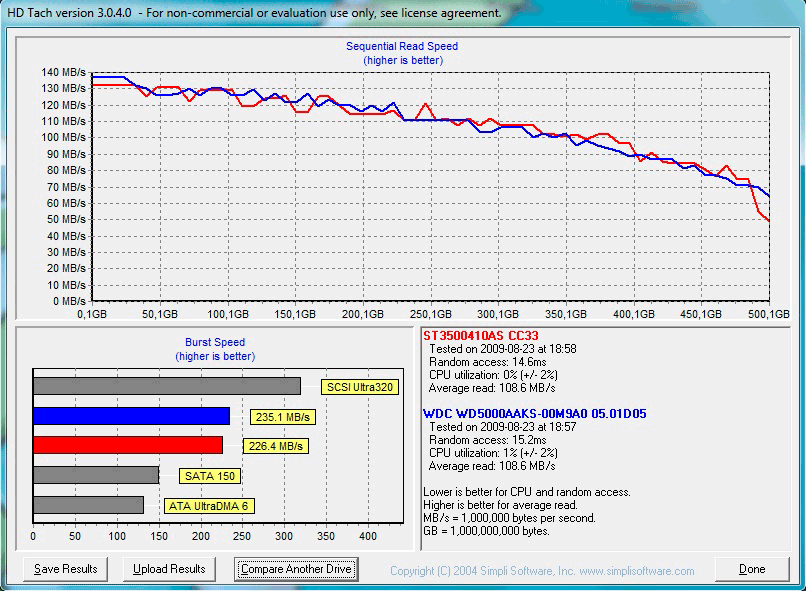Click the gray SATA 150 reference bar
Image resolution: width=806 pixels, height=591 pixels.
[95, 475]
